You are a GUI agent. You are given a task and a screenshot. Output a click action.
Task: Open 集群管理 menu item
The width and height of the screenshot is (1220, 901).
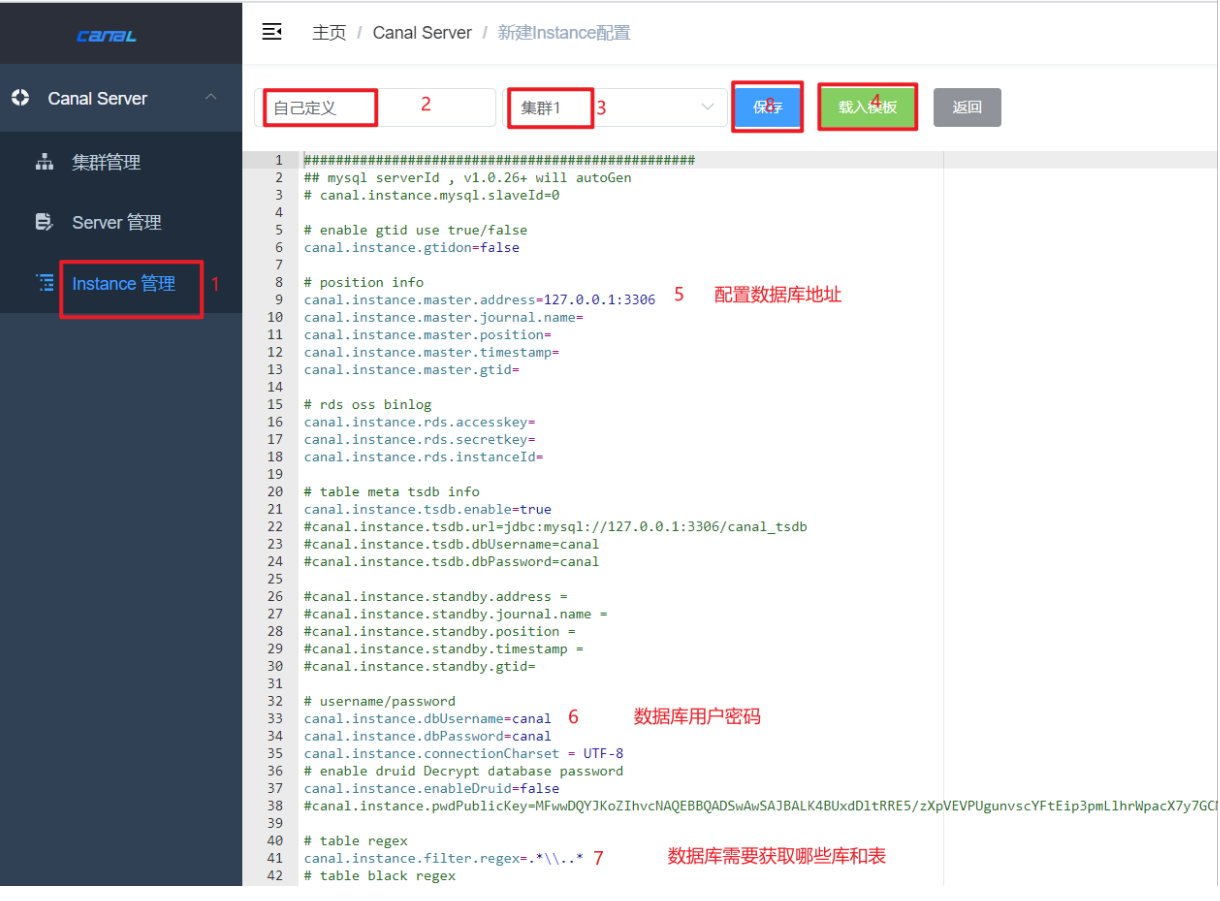(x=106, y=162)
